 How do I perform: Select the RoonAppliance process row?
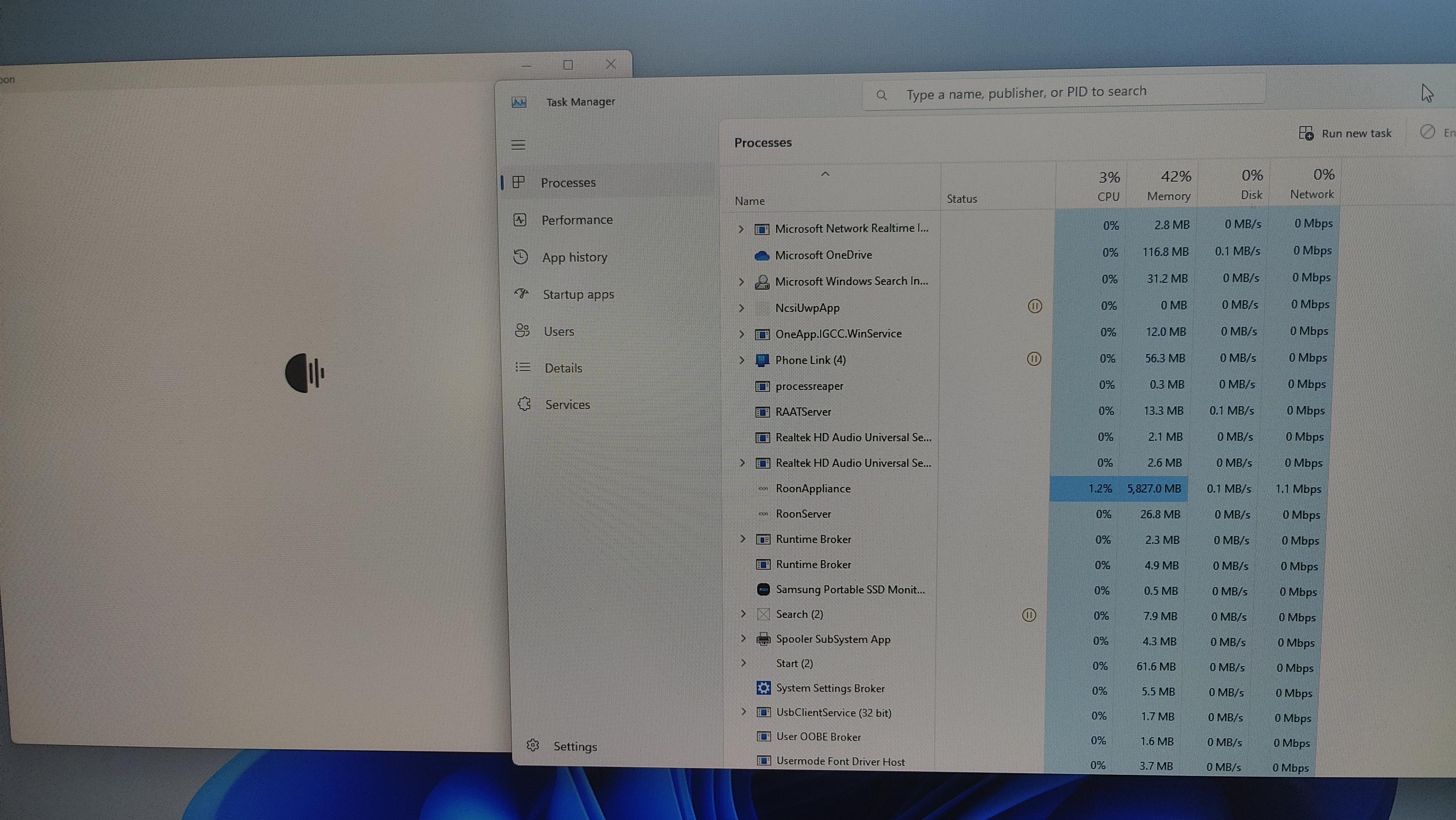tap(1026, 489)
